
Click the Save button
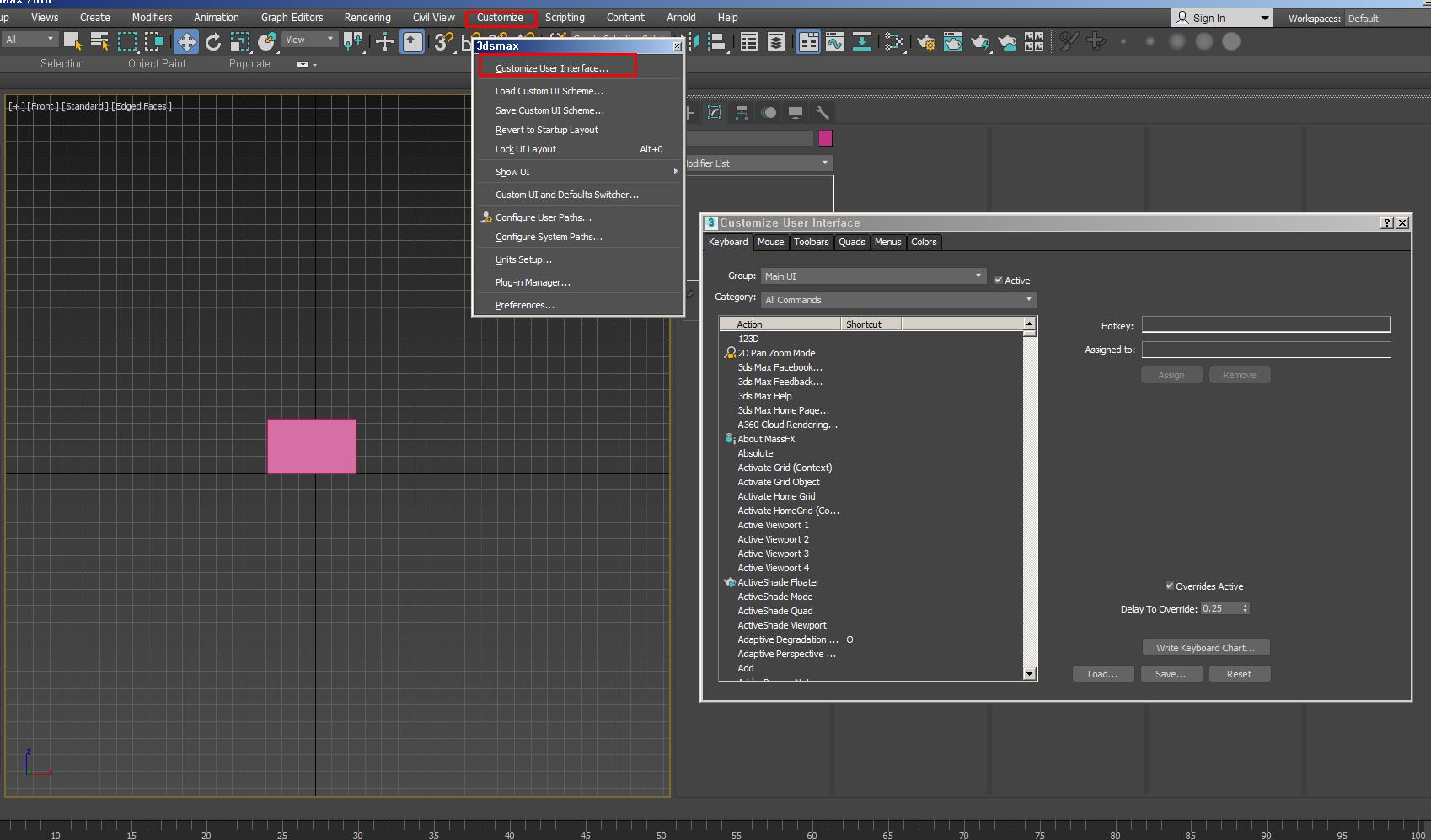[1171, 674]
